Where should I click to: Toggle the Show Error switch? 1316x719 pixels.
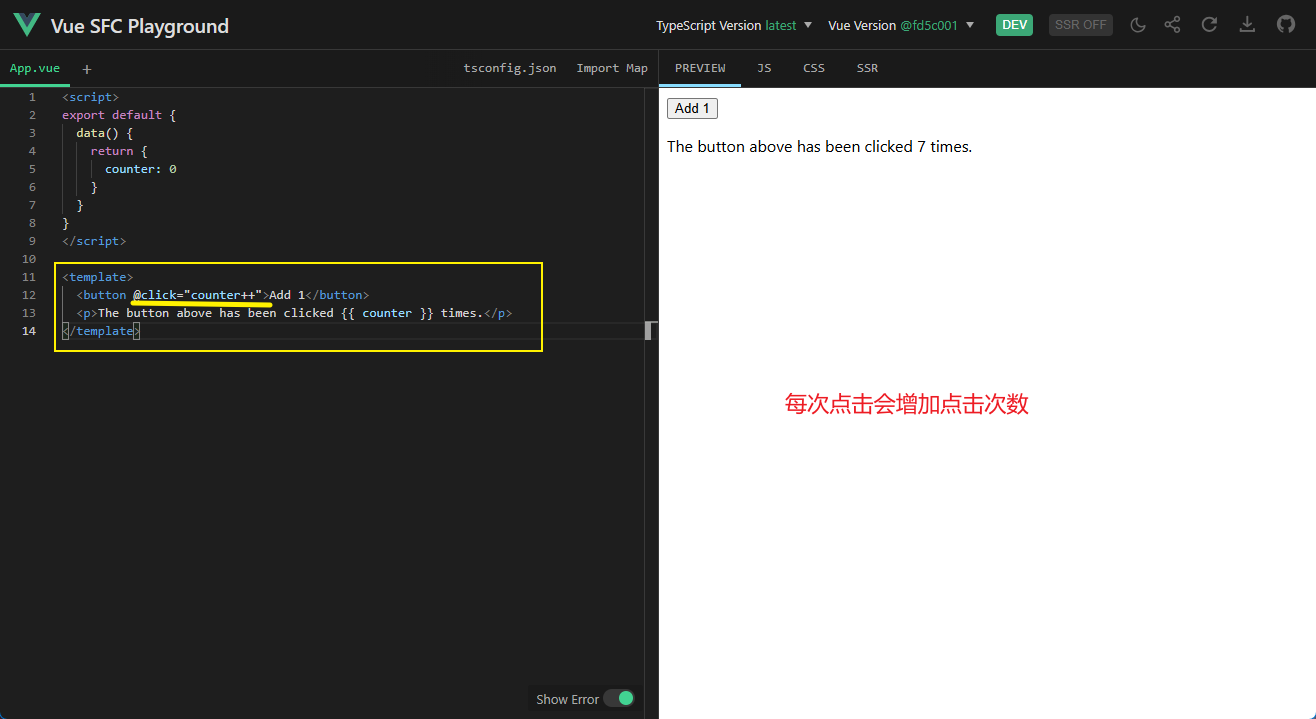(619, 698)
